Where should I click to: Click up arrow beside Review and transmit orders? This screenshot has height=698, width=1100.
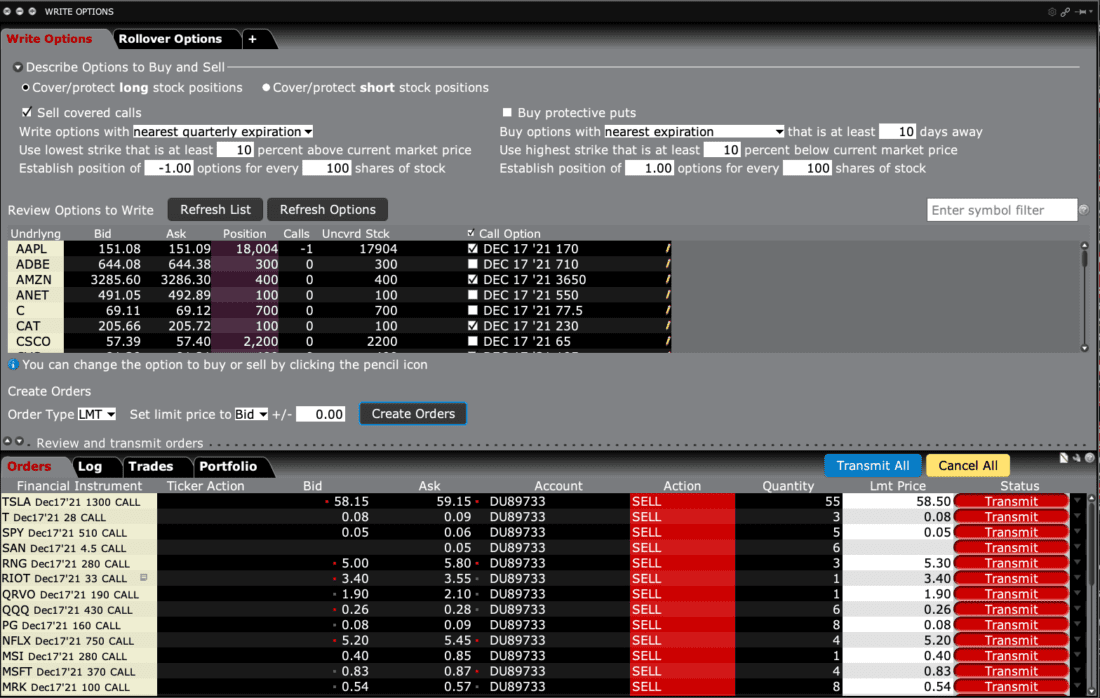click(x=7, y=442)
